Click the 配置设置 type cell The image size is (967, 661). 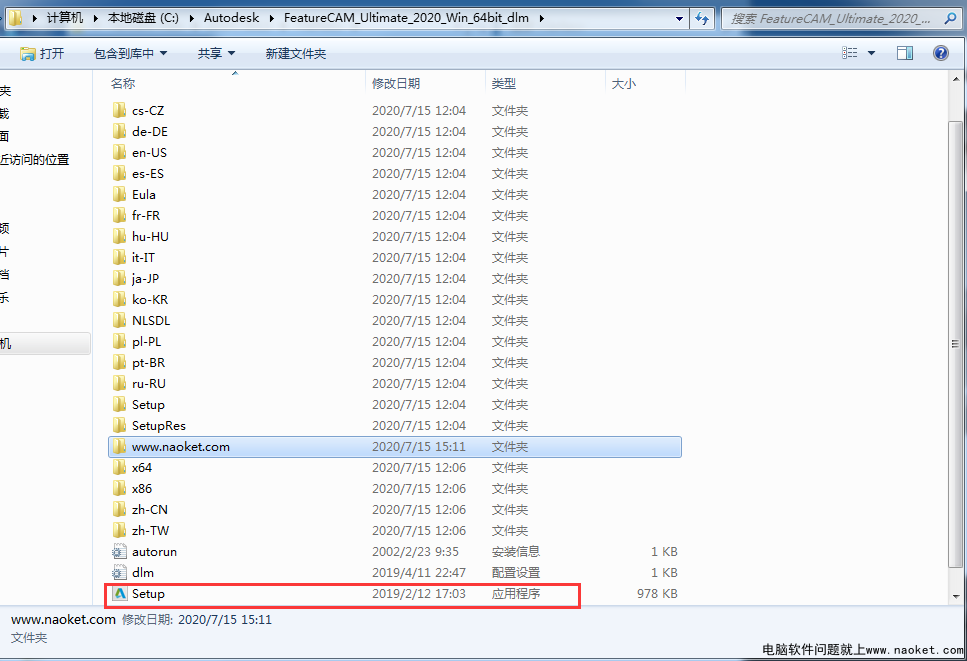coord(516,572)
